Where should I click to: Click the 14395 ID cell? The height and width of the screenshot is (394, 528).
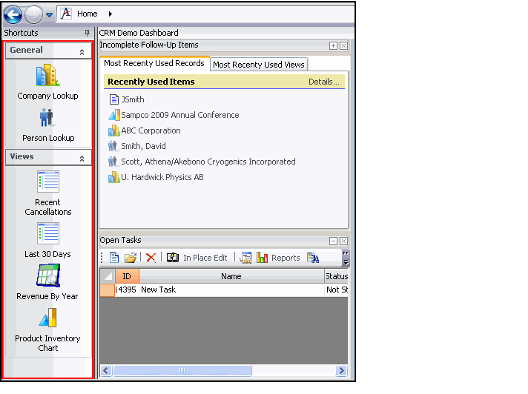point(127,290)
